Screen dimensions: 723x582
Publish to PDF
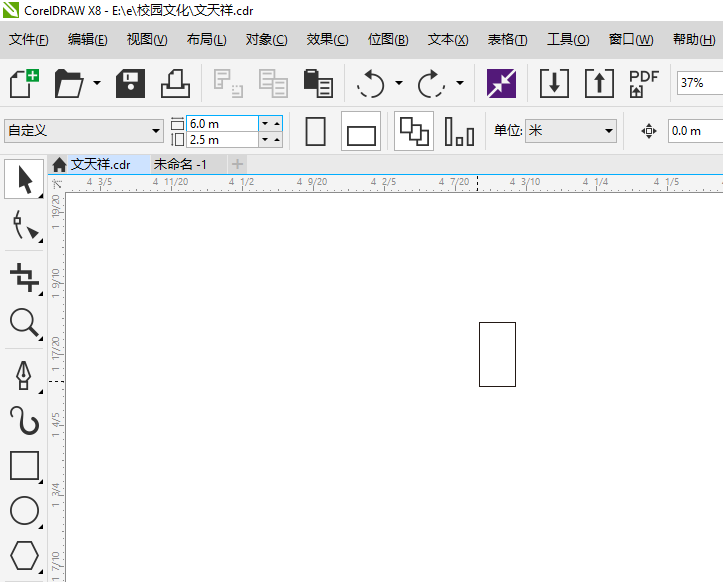click(644, 83)
